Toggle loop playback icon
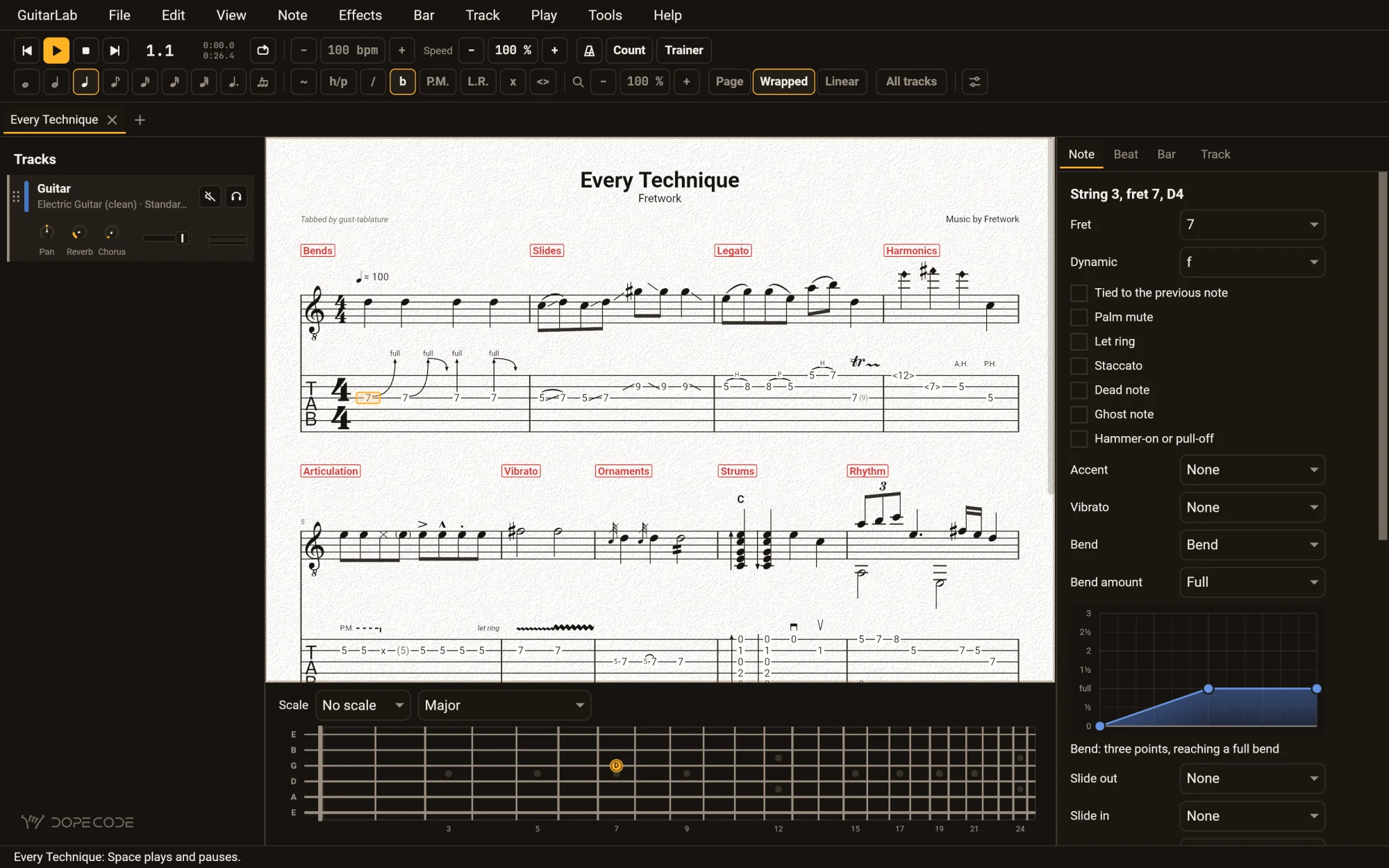This screenshot has width=1389, height=868. pyautogui.click(x=263, y=50)
